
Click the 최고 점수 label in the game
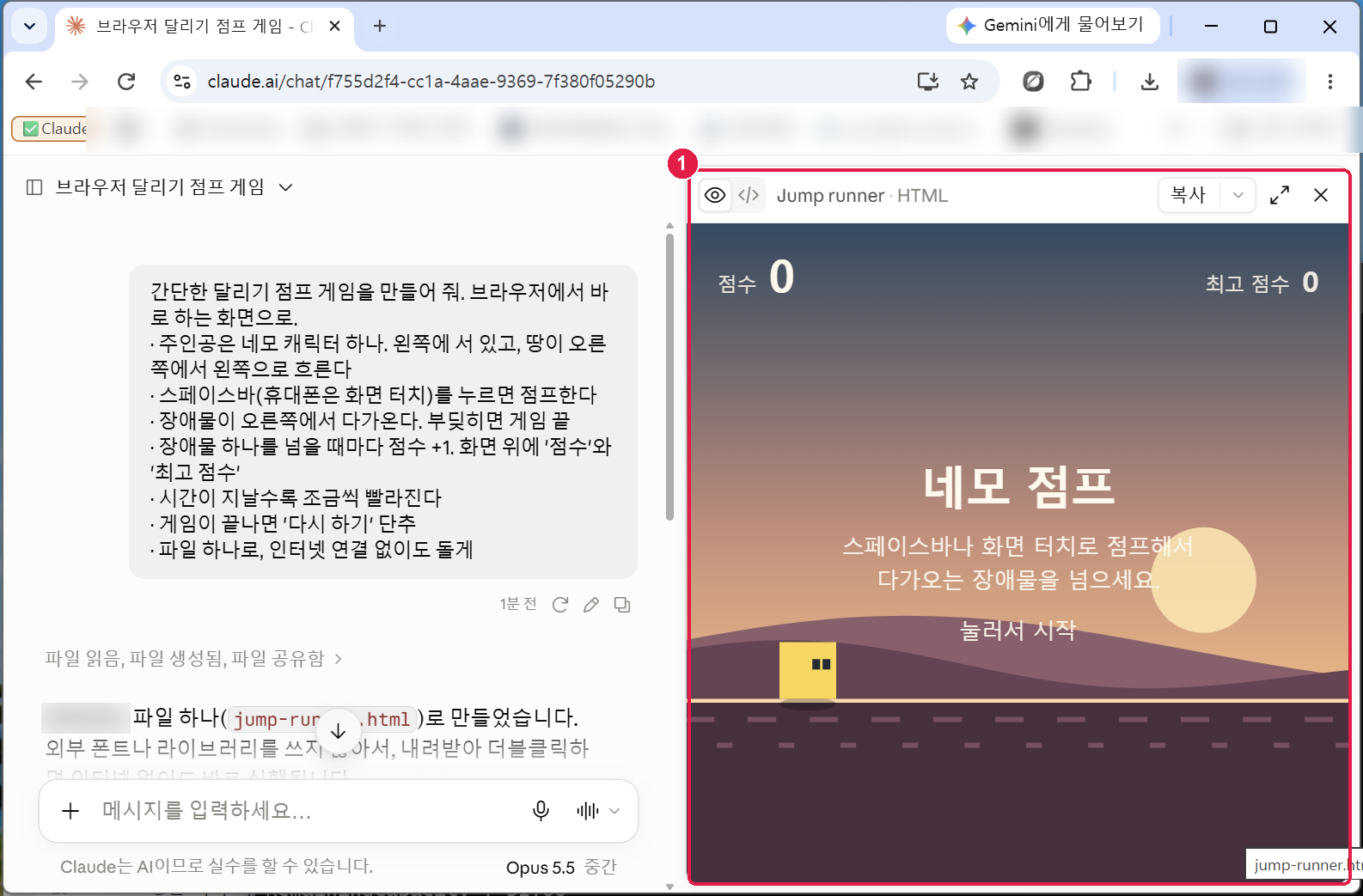point(1247,283)
